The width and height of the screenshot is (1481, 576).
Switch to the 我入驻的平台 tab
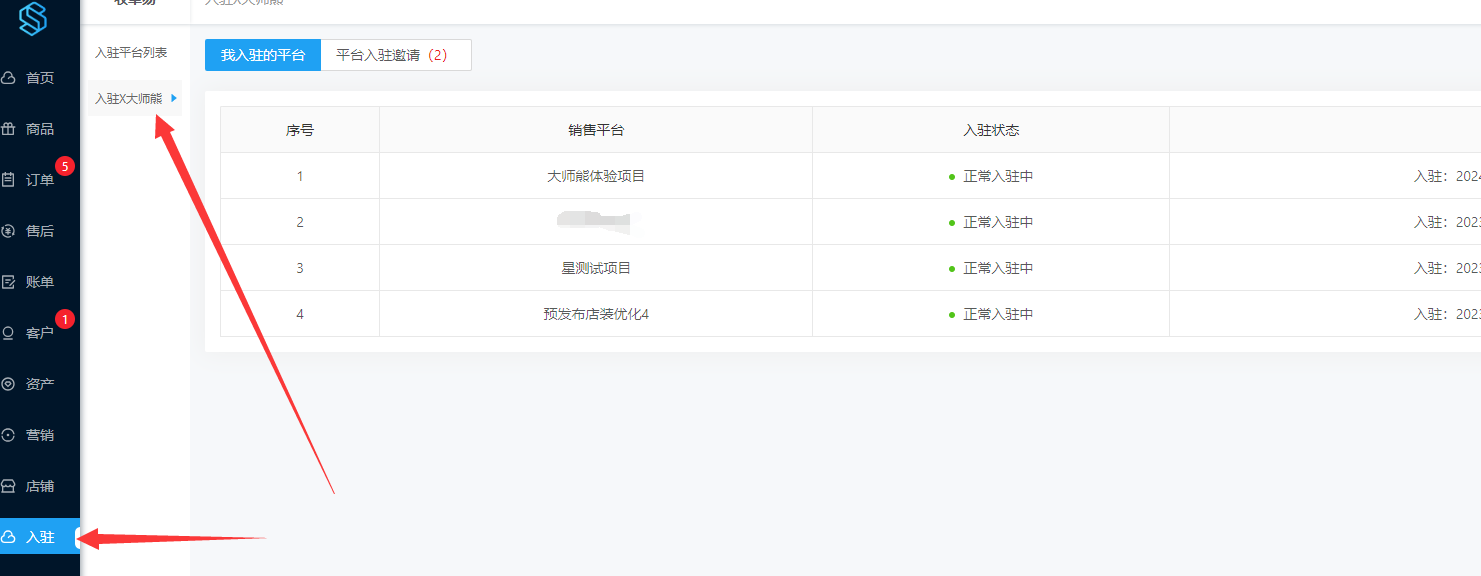coord(263,55)
